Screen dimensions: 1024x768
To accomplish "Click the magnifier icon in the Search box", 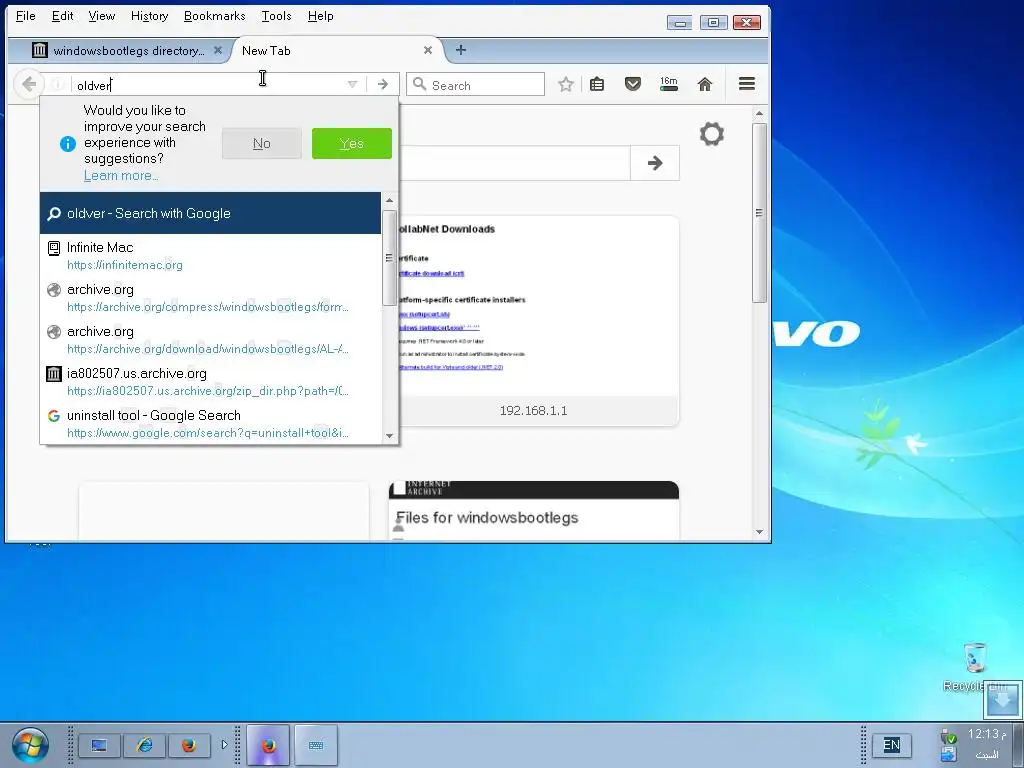I will click(420, 84).
